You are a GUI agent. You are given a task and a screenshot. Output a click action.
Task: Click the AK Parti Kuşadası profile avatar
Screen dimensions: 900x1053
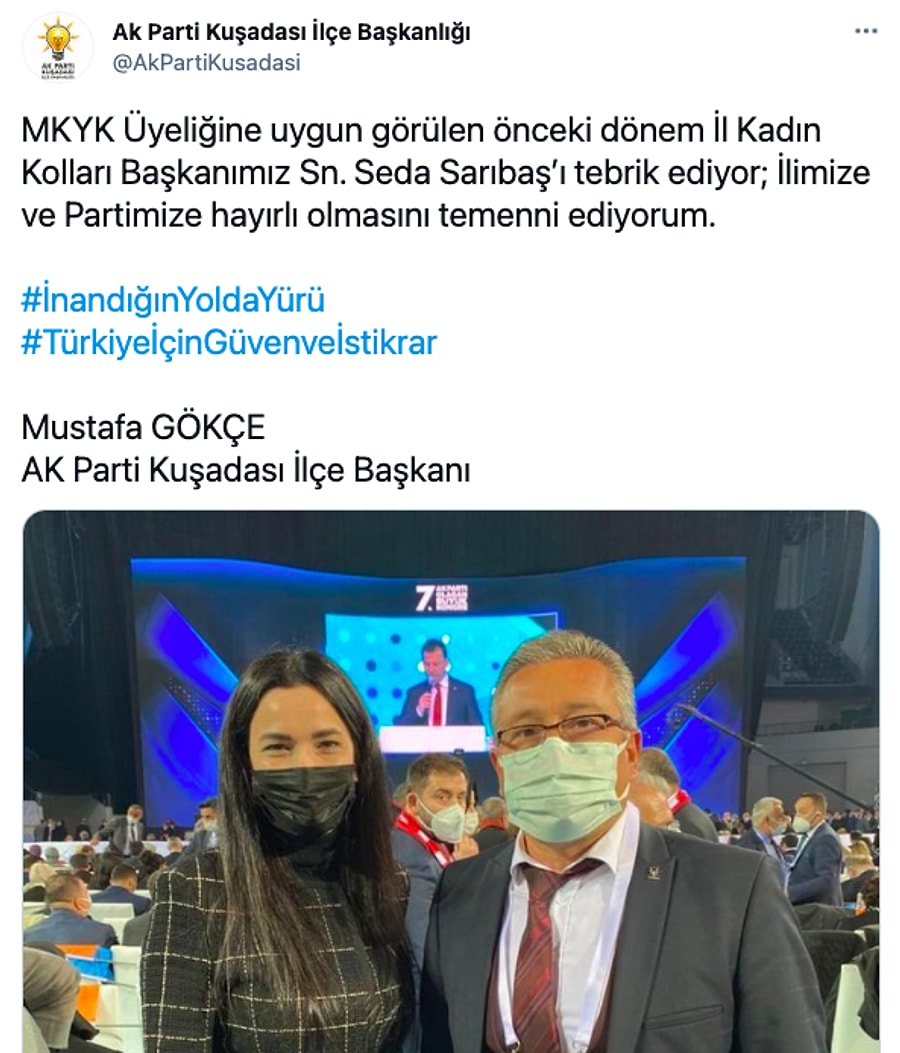[58, 47]
